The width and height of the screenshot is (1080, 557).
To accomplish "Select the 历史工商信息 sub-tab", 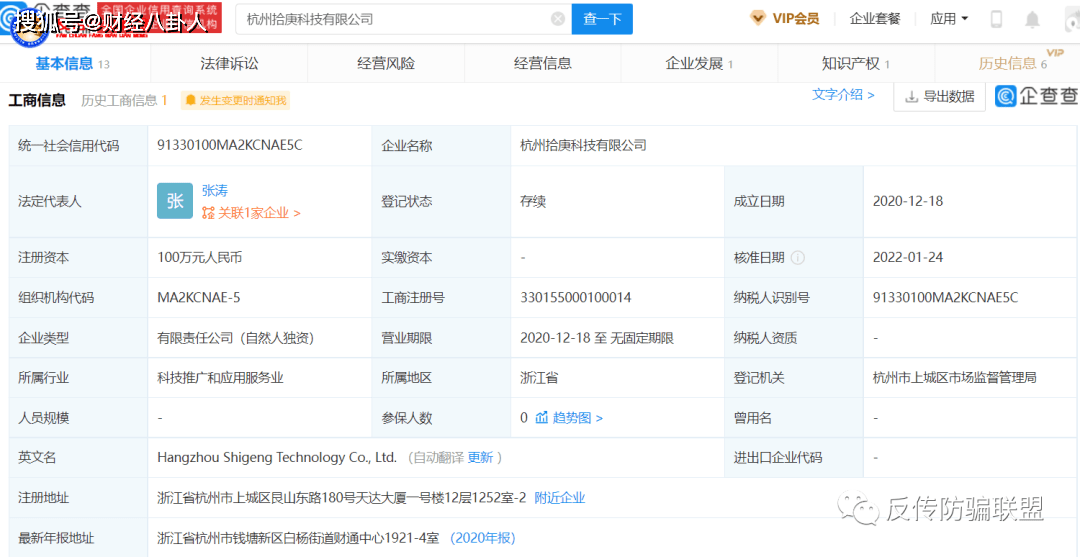I will point(123,100).
